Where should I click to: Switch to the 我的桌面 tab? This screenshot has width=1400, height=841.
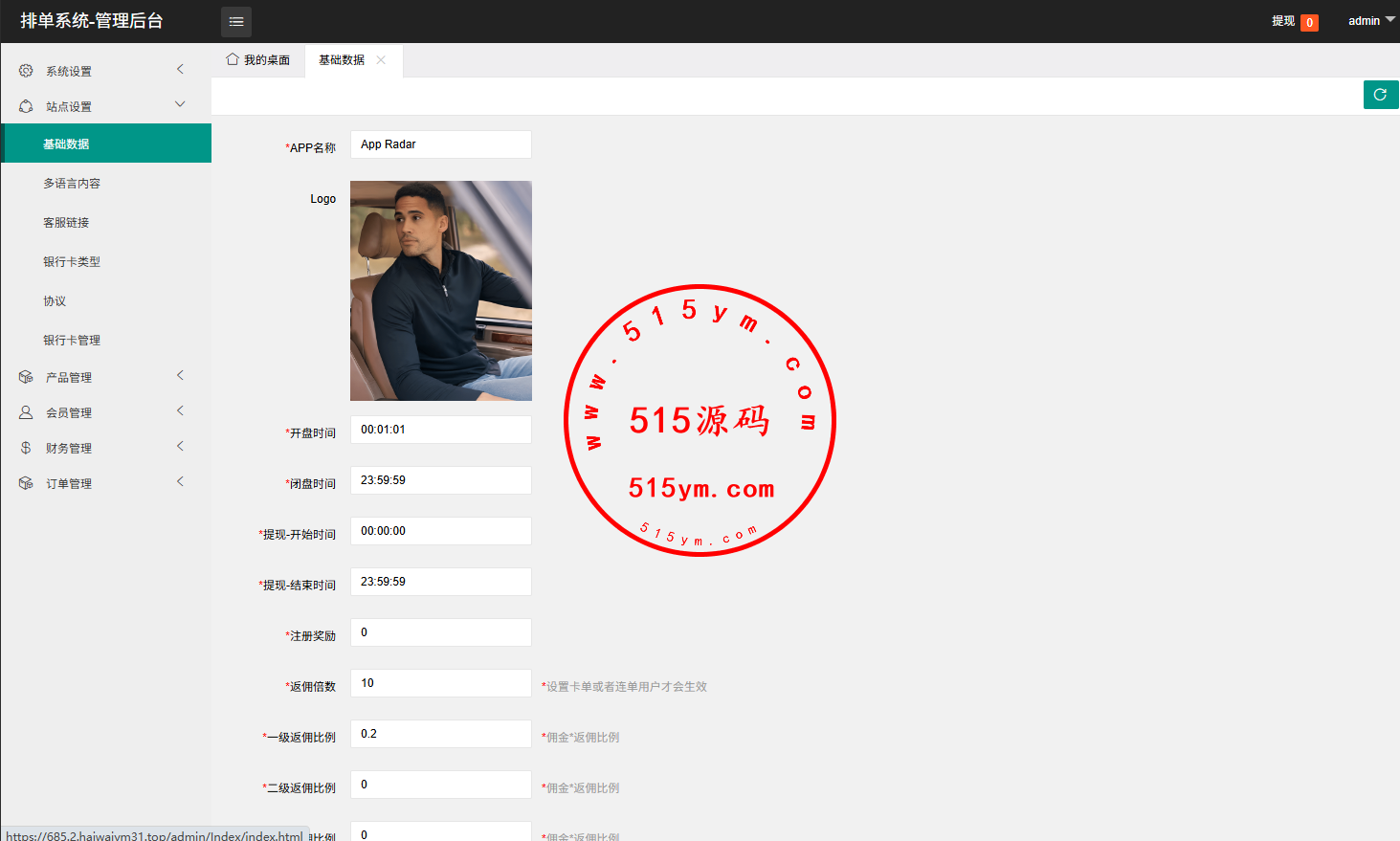click(258, 59)
